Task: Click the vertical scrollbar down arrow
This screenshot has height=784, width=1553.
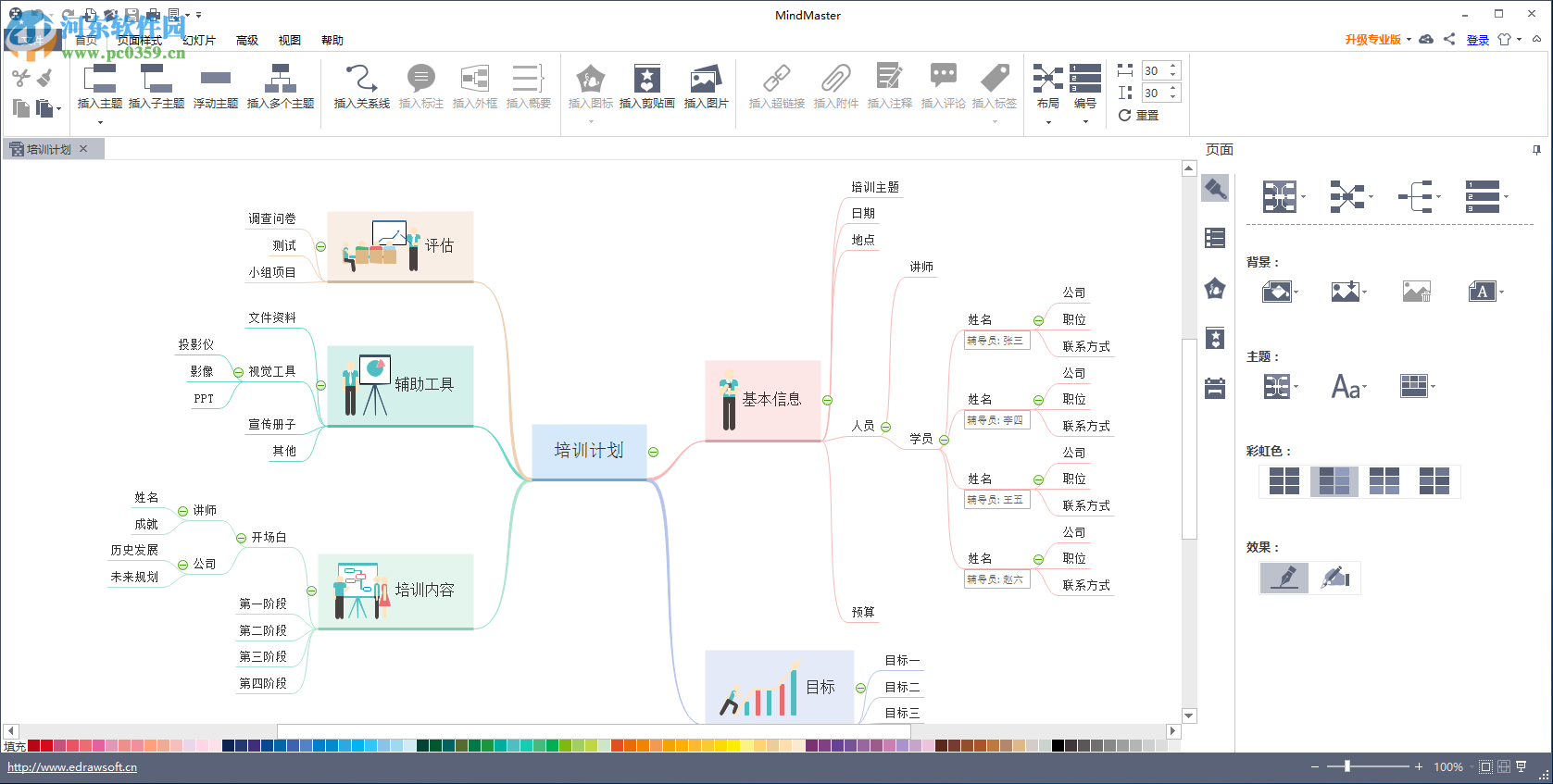Action: tap(1189, 716)
